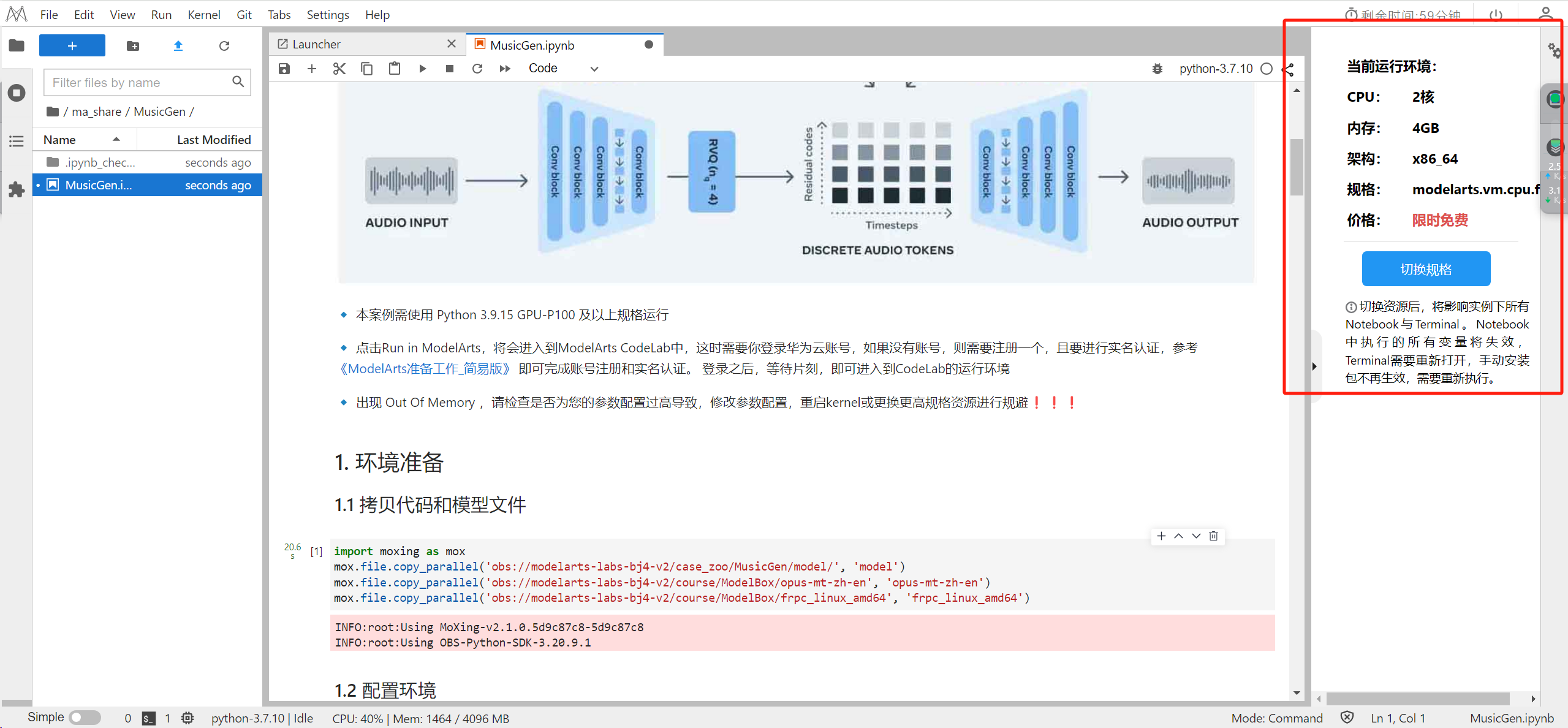Interrupt the kernel with the stop button
The height and width of the screenshot is (728, 1568).
point(450,69)
